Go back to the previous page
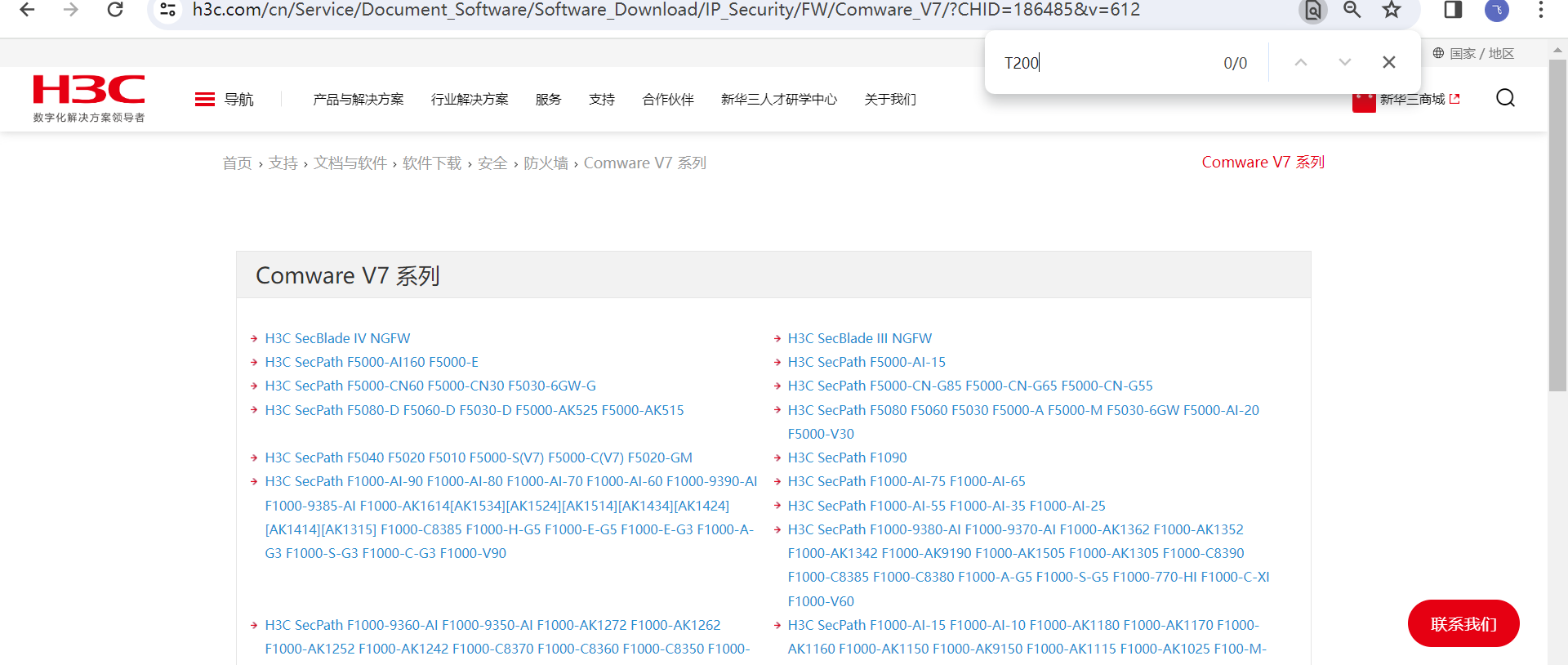The width and height of the screenshot is (1568, 665). pos(27,10)
